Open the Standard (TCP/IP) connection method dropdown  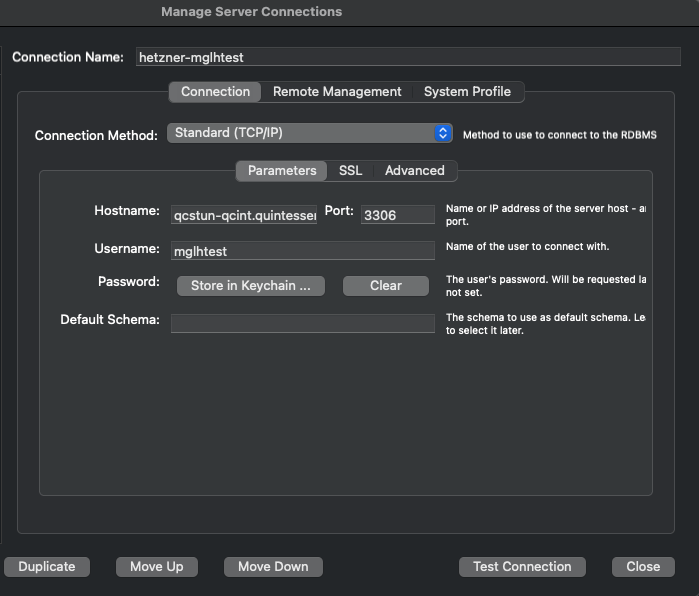pyautogui.click(x=300, y=133)
